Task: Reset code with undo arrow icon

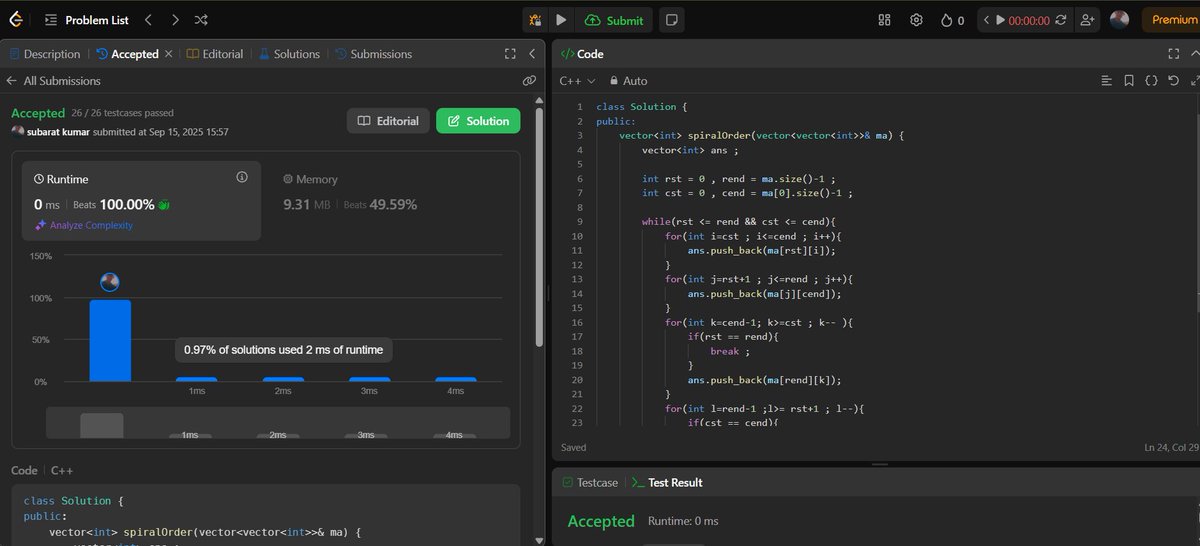Action: pos(1173,81)
